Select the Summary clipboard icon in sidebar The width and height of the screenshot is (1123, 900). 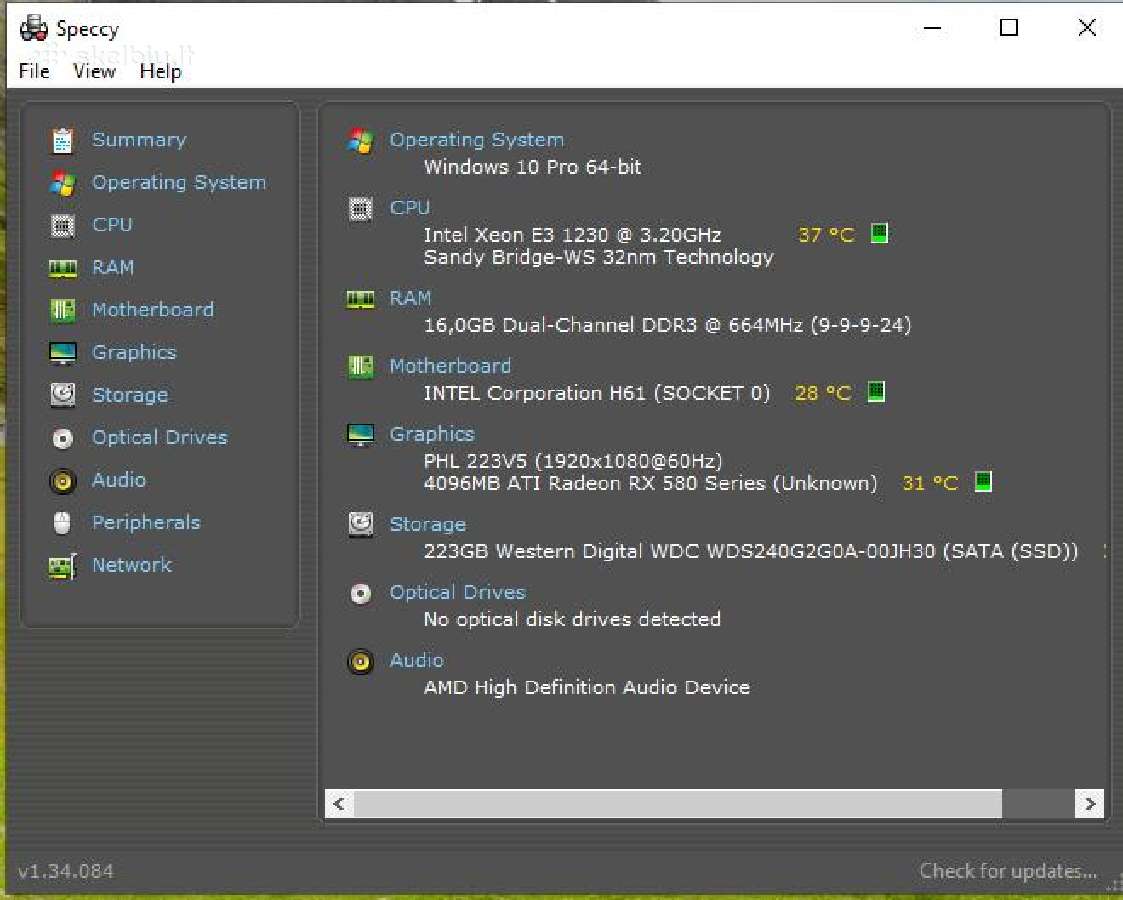click(x=62, y=140)
